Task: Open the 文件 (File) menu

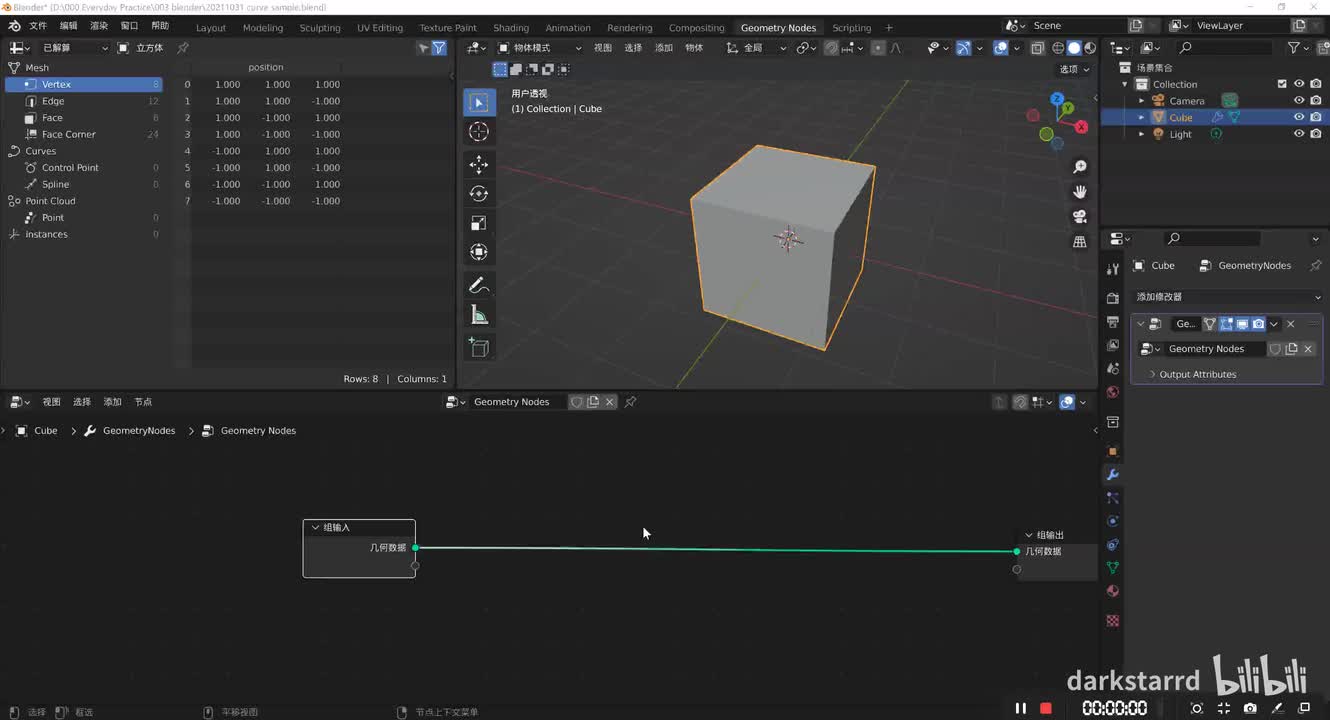Action: [38, 26]
